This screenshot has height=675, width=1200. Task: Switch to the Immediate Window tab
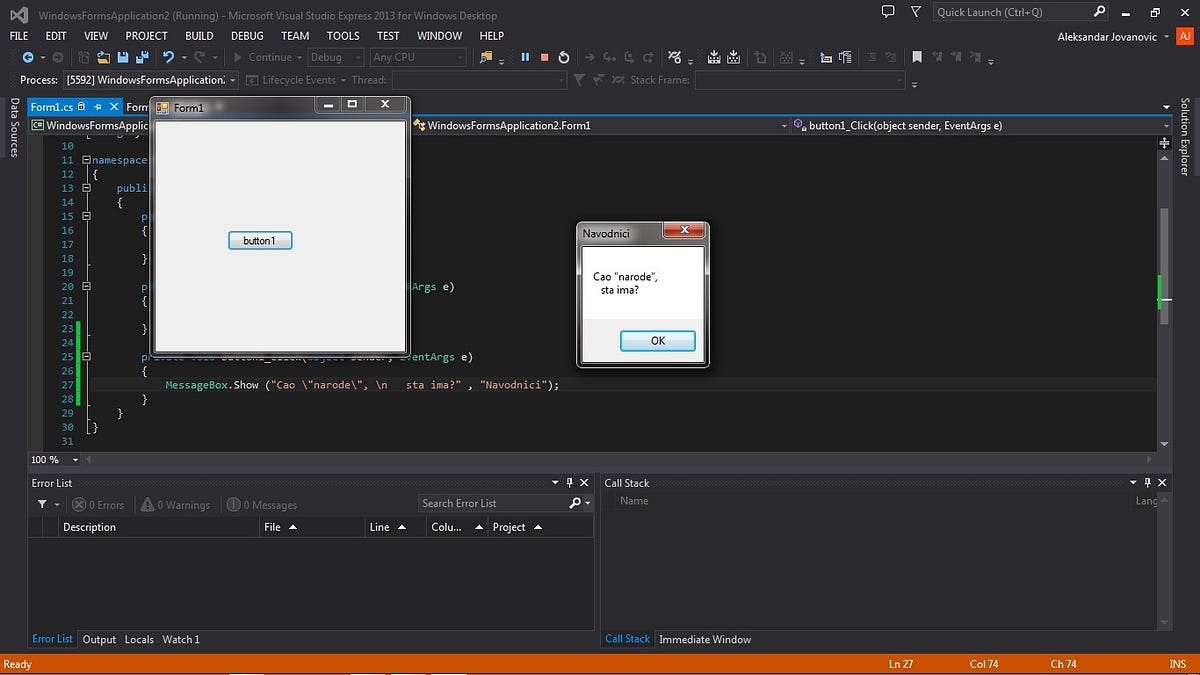[x=705, y=639]
